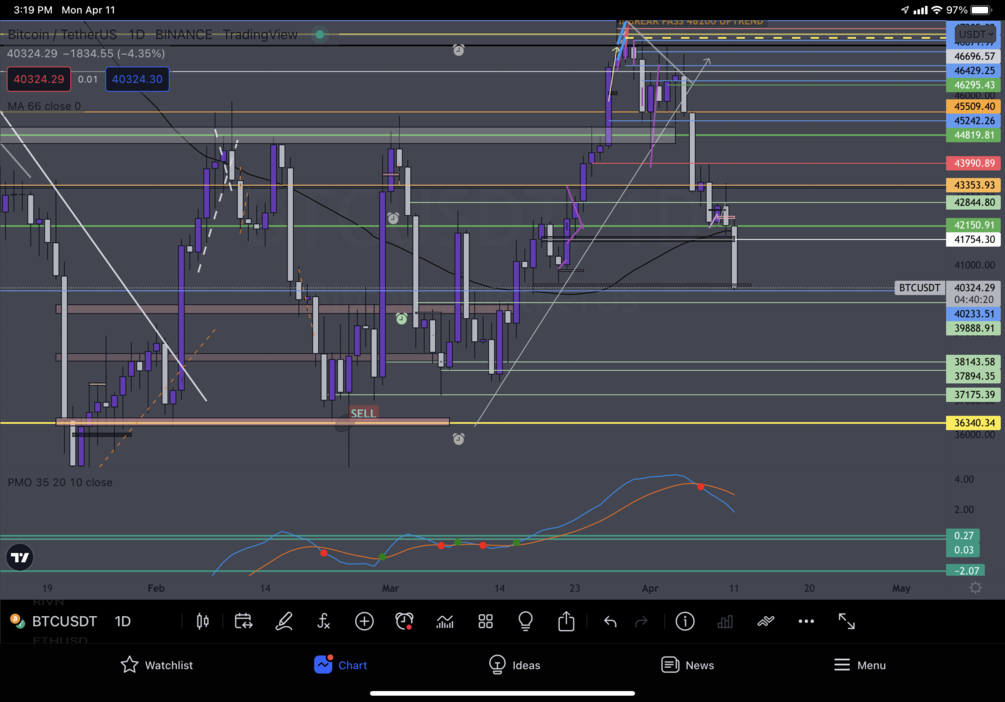Open the trend lines icon in toolbar
This screenshot has height=702, width=1005.
pyautogui.click(x=765, y=621)
